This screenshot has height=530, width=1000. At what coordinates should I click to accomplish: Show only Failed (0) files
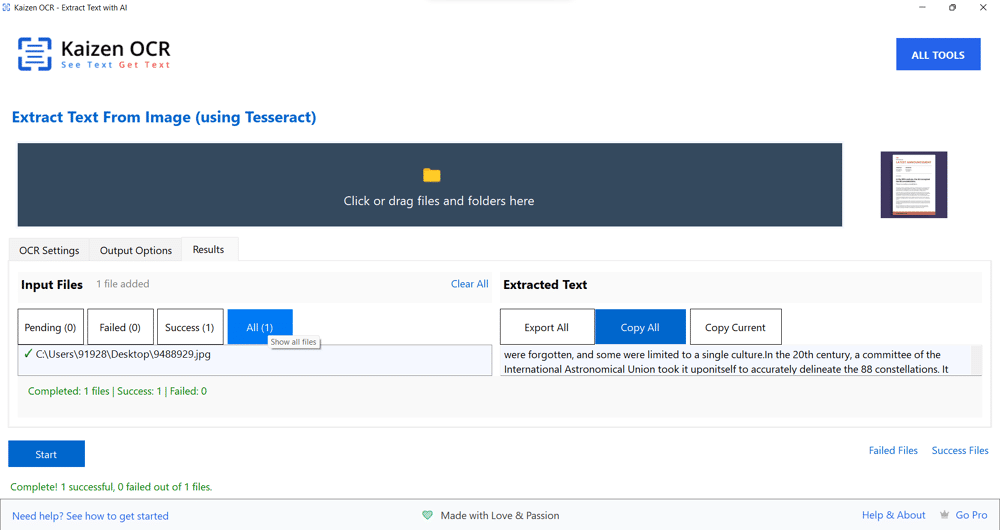(x=120, y=327)
